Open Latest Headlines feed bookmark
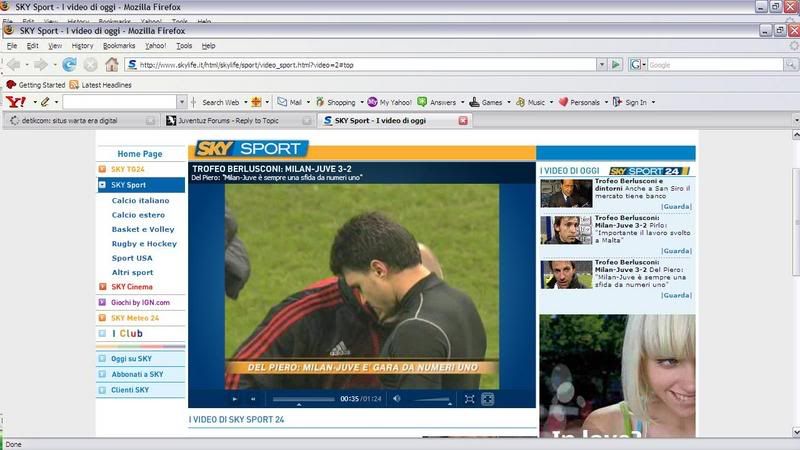Screen dimensions: 800x450 (x=101, y=85)
